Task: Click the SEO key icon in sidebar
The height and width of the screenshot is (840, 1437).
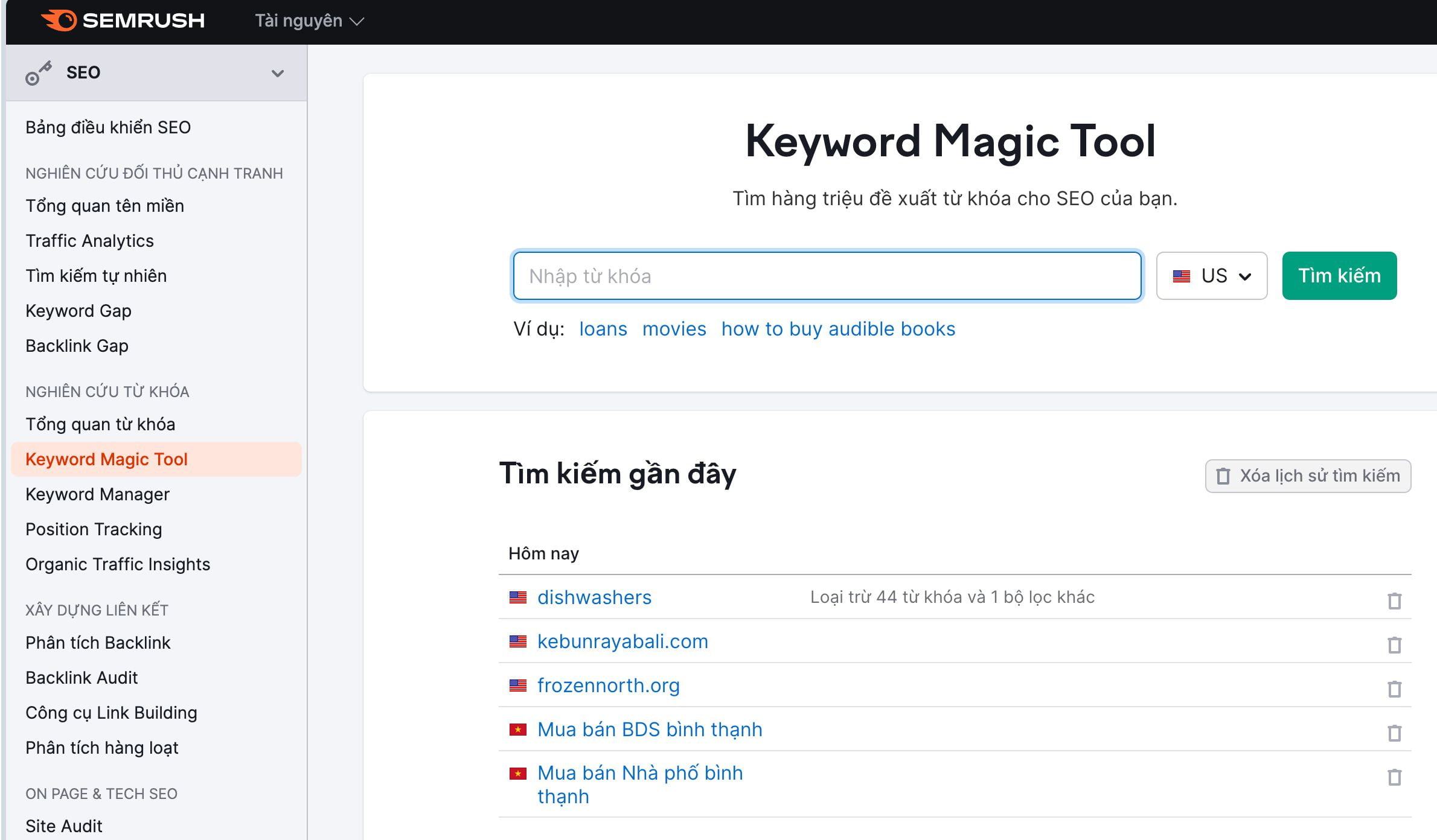Action: pyautogui.click(x=38, y=73)
